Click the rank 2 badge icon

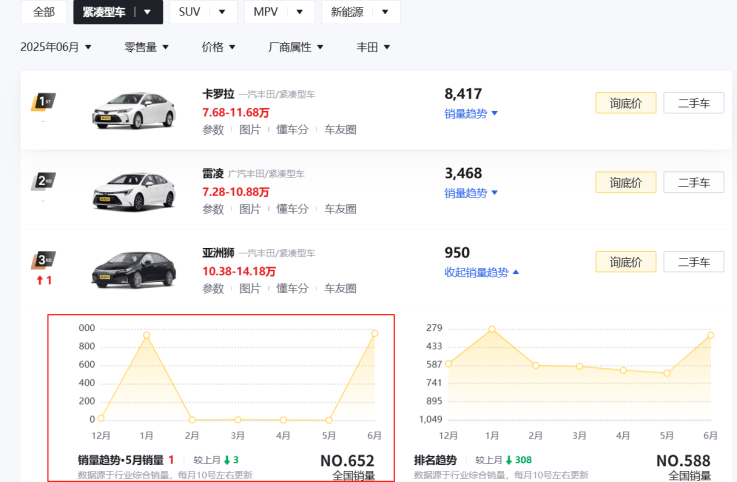coord(44,181)
